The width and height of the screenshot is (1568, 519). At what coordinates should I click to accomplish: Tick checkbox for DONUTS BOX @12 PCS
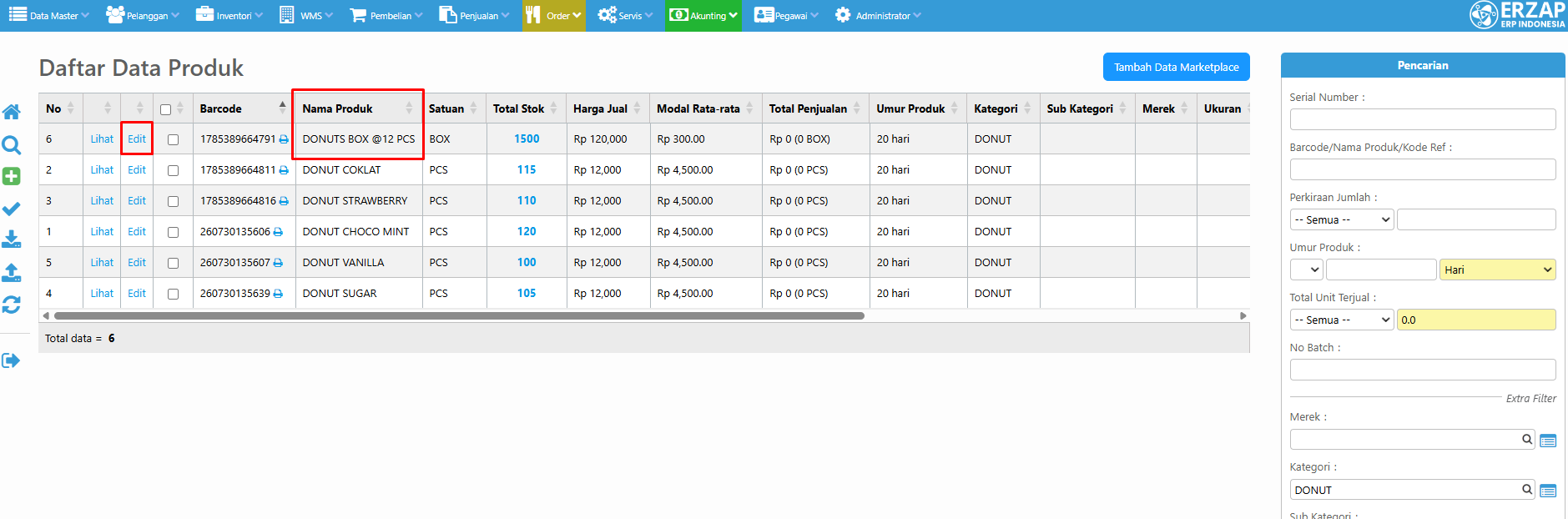click(x=173, y=140)
